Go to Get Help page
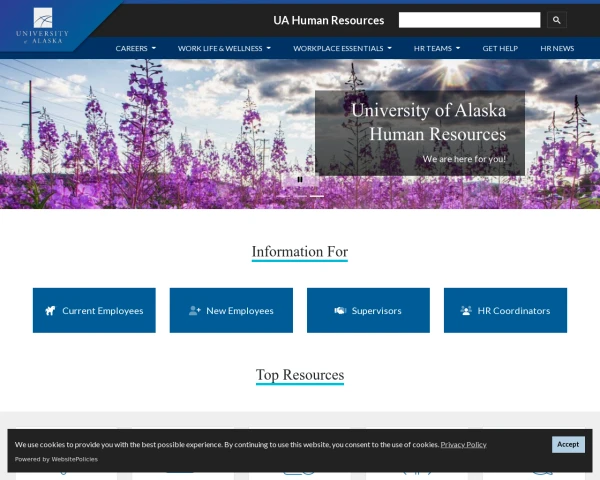This screenshot has width=600, height=480. pos(500,48)
